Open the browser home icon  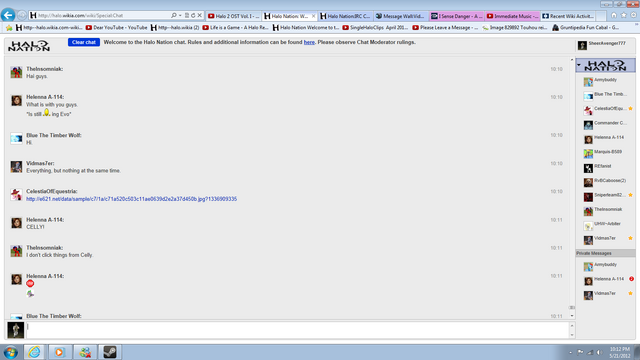coord(614,15)
